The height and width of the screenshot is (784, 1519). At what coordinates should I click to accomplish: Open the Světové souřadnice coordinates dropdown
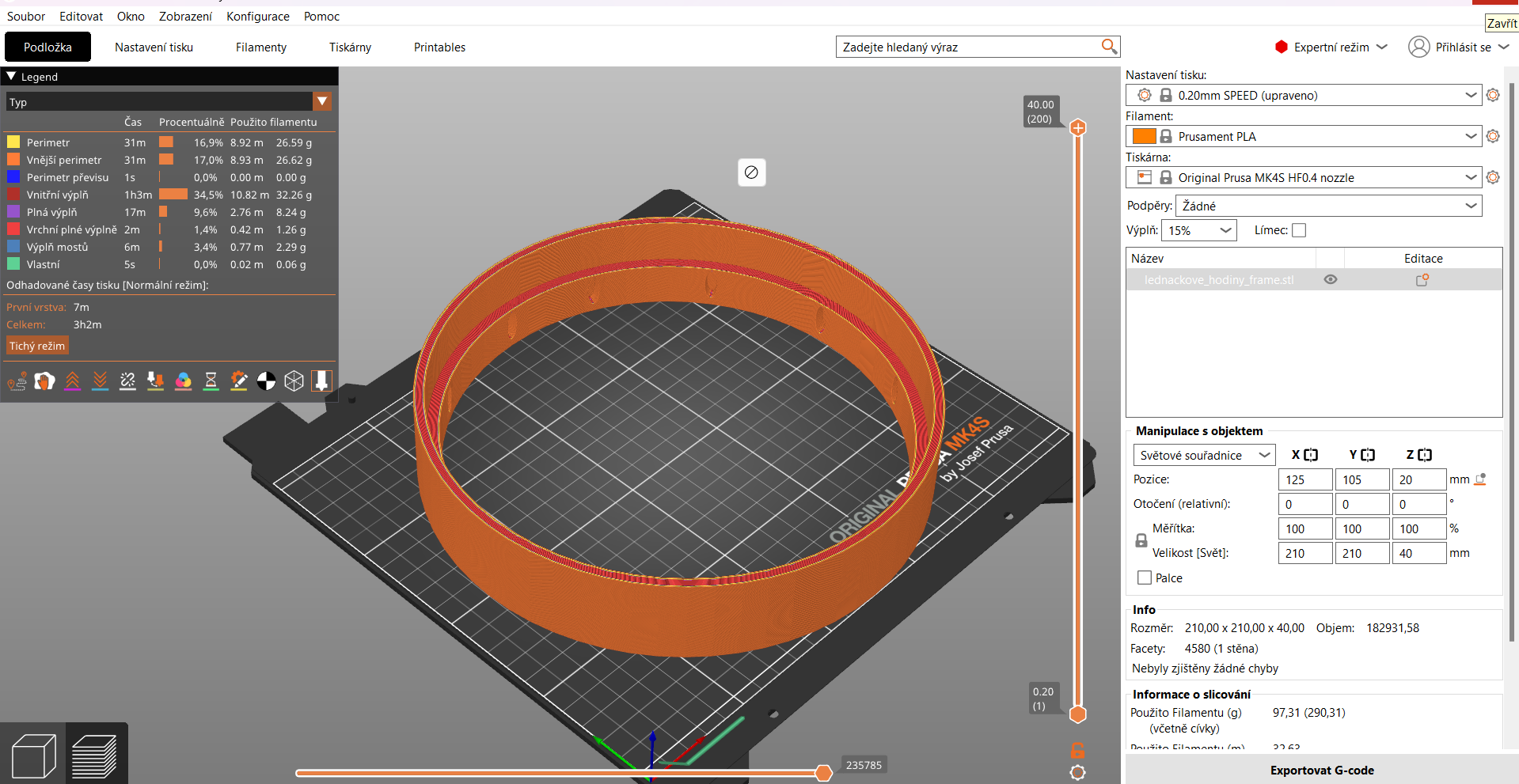[x=1204, y=455]
